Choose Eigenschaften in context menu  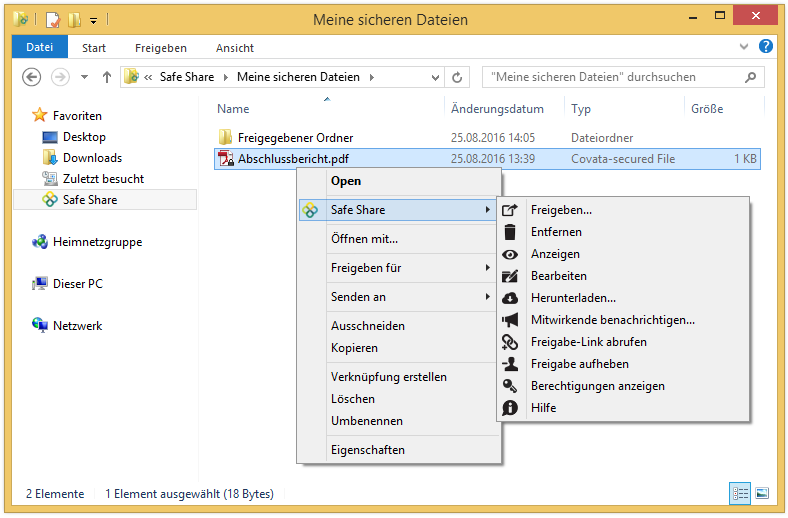[x=399, y=450]
